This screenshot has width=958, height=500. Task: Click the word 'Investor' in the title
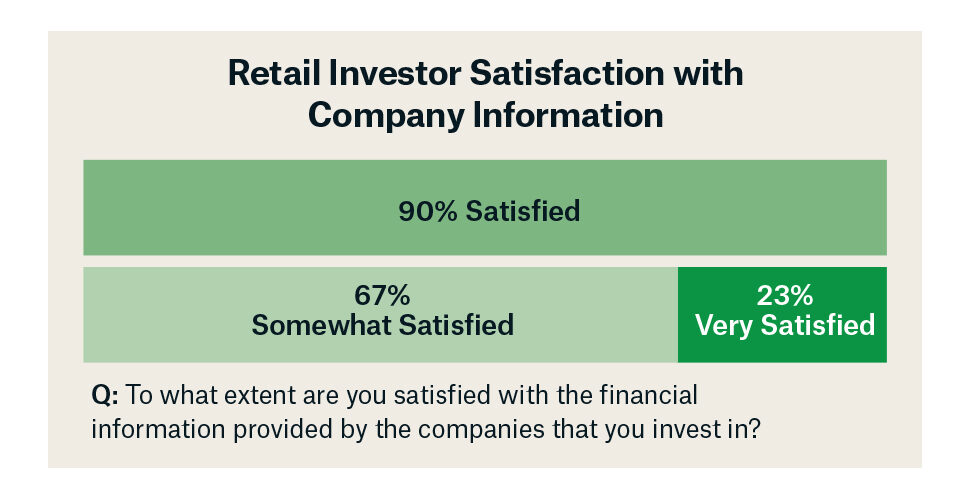395,73
